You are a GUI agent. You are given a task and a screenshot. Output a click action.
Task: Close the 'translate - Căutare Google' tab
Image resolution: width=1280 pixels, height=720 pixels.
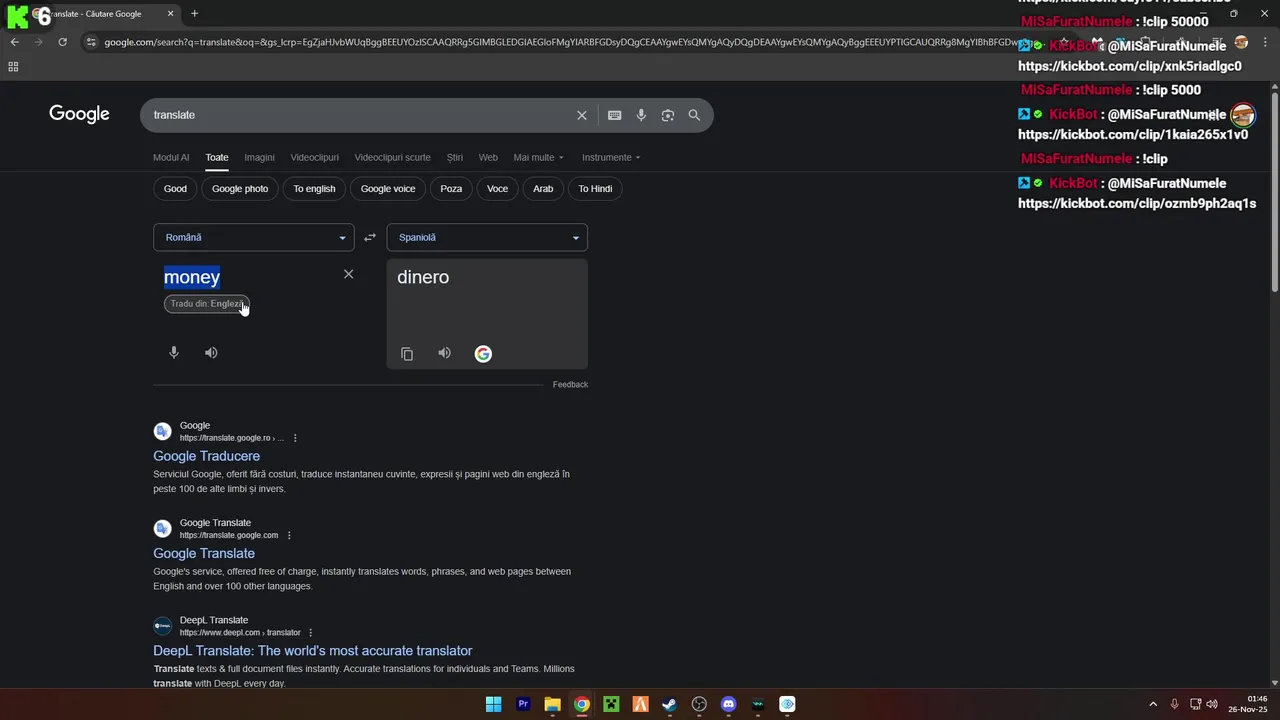(x=170, y=14)
